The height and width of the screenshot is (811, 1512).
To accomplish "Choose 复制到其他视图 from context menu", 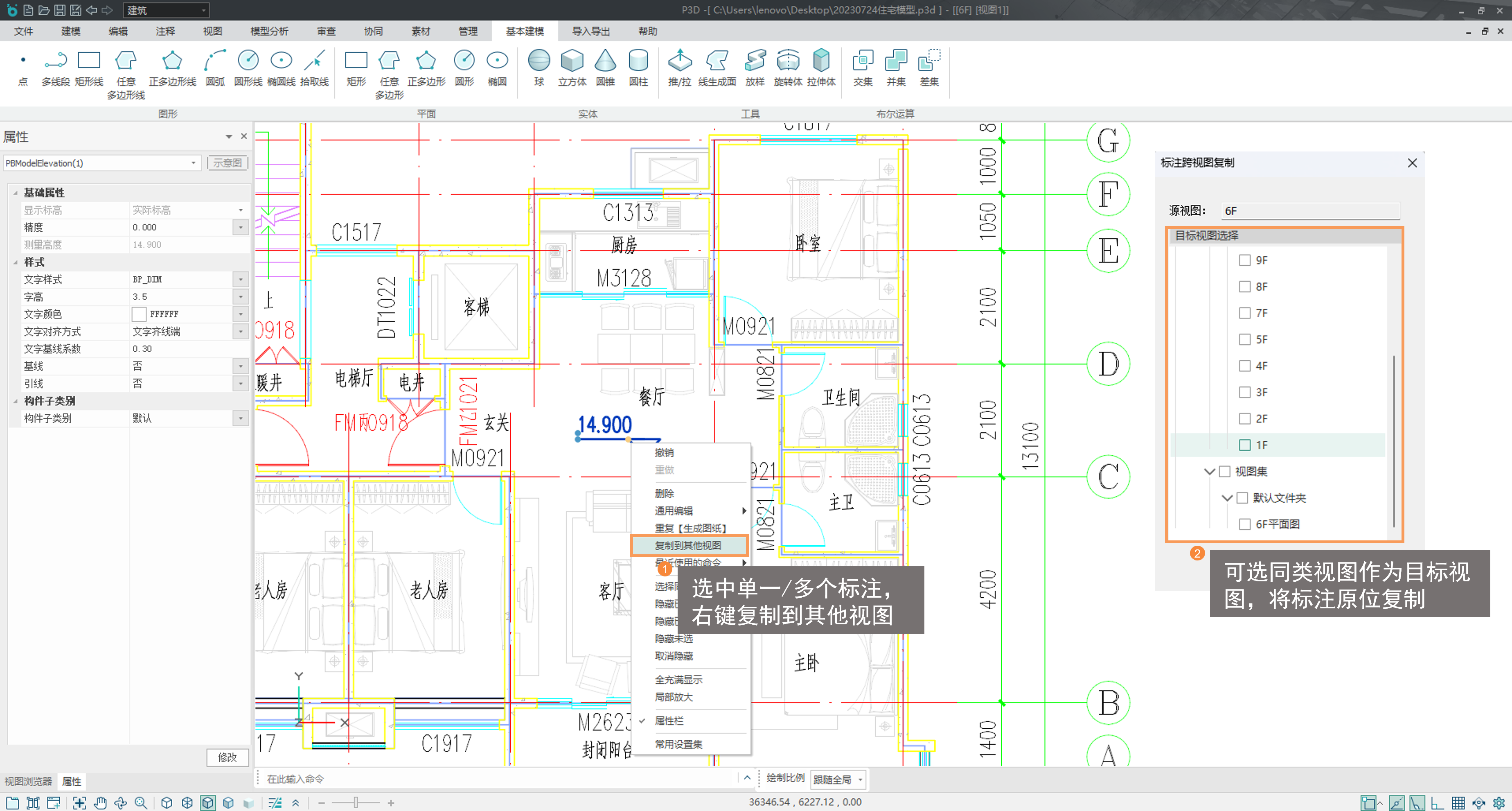I will (688, 546).
